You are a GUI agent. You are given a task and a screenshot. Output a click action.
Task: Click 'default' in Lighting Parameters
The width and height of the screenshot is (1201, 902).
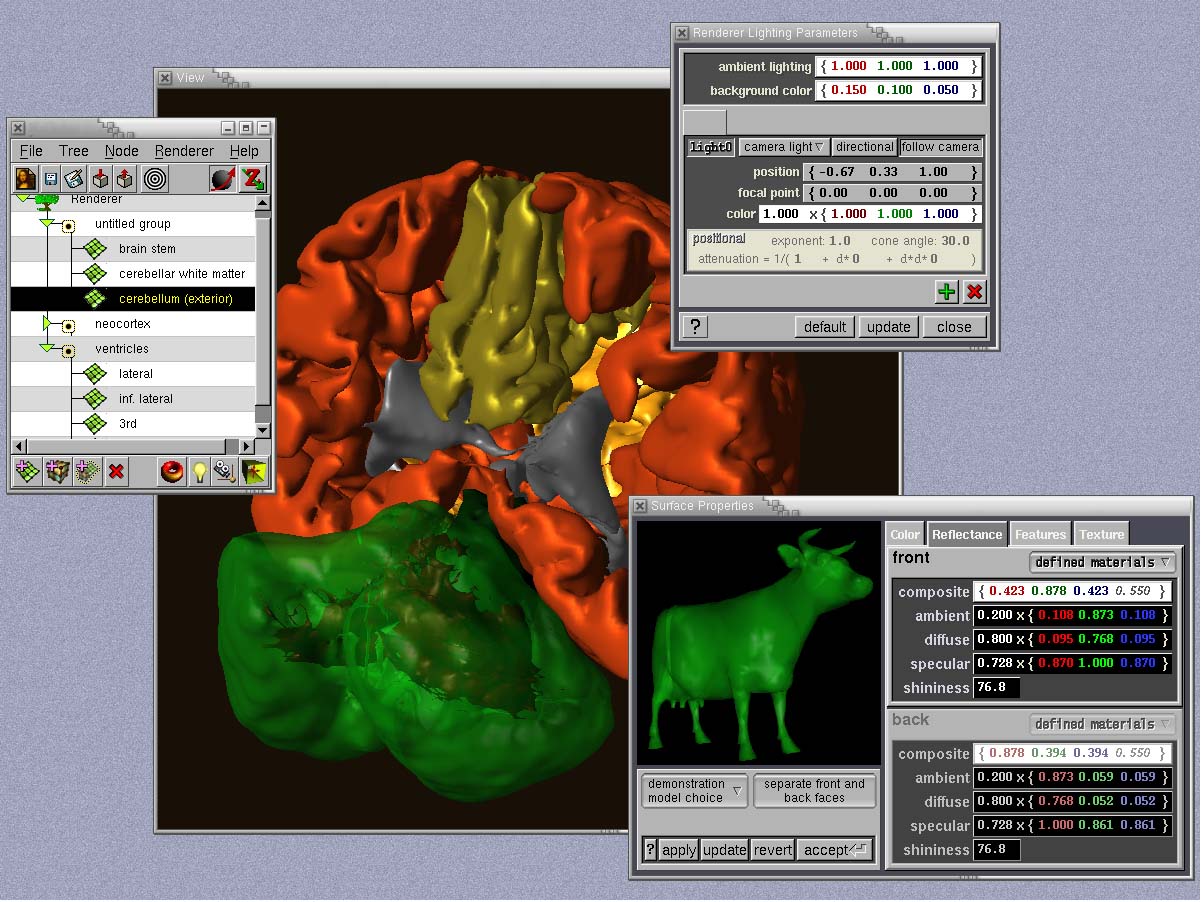(x=825, y=327)
